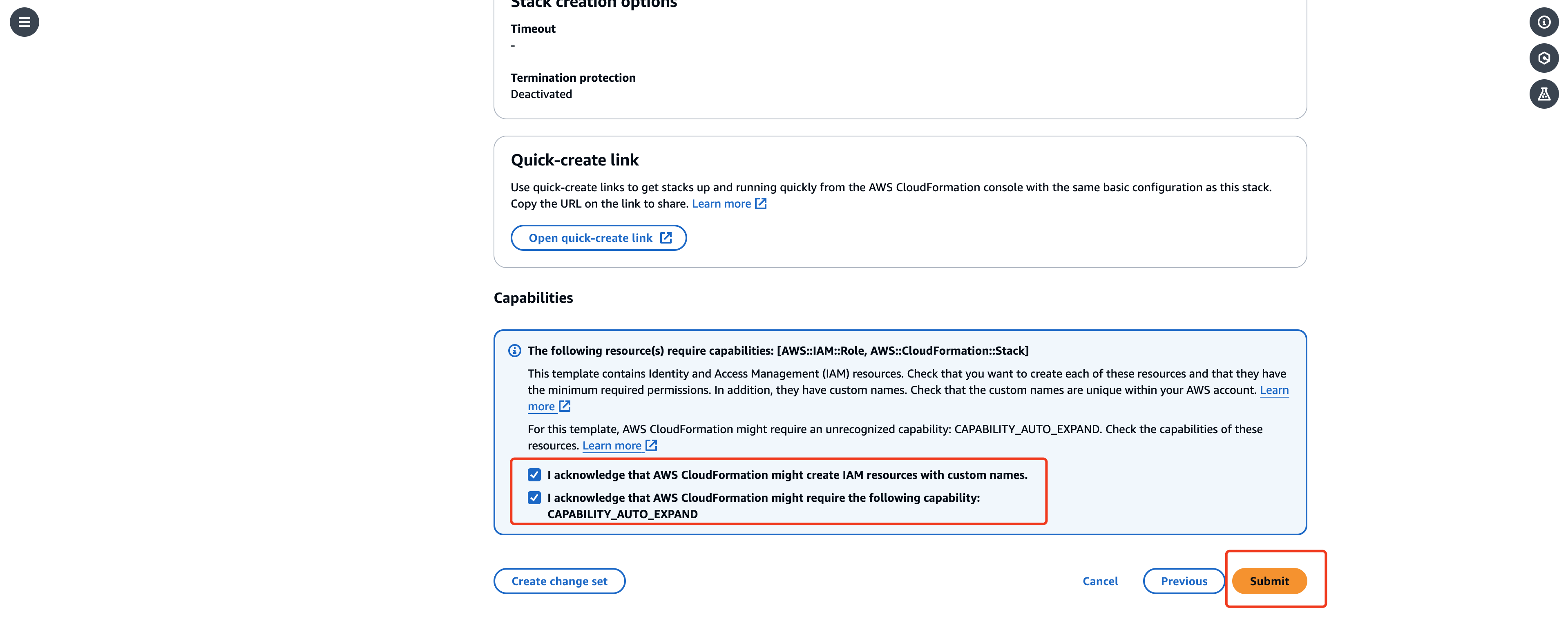Click the external-link icon beside IAM Learn more
This screenshot has width=1568, height=617.
coord(564,406)
